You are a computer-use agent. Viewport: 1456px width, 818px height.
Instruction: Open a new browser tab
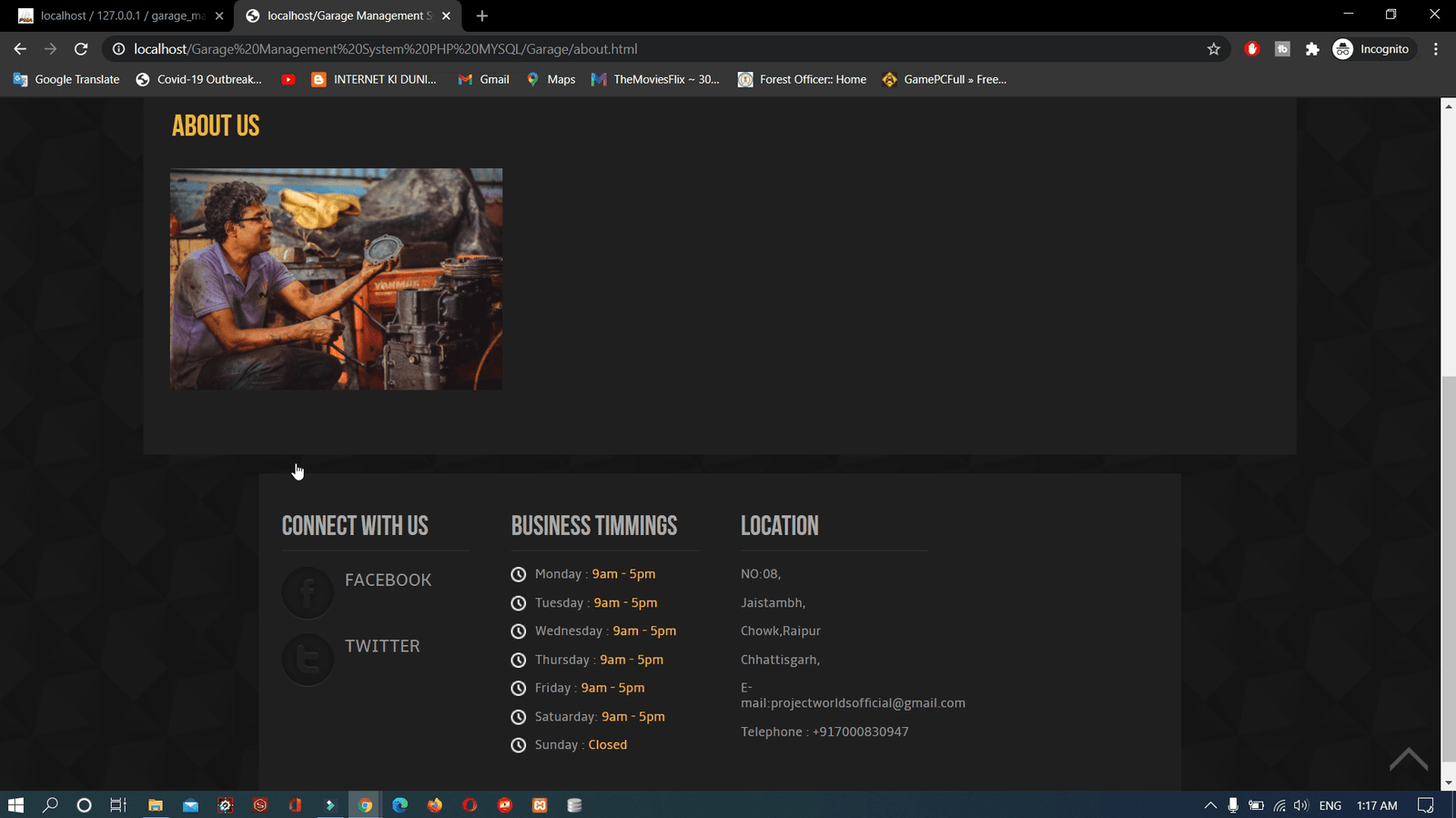[481, 15]
